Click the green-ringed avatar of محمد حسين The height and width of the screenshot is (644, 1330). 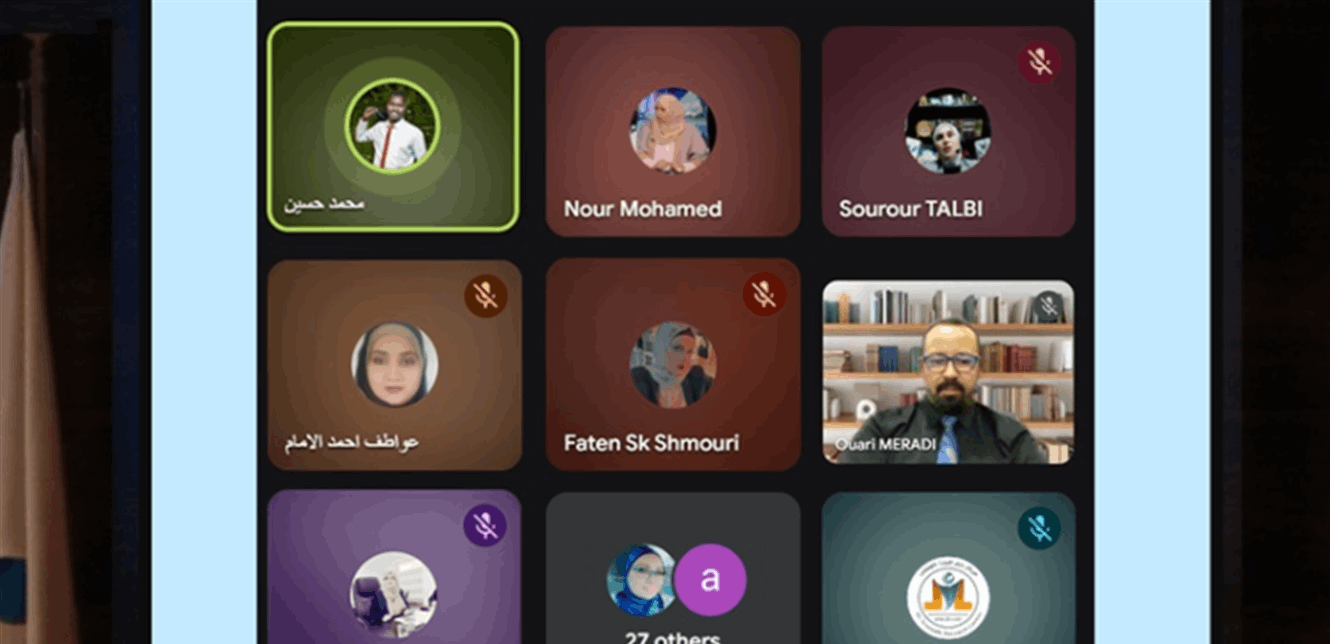tap(393, 127)
